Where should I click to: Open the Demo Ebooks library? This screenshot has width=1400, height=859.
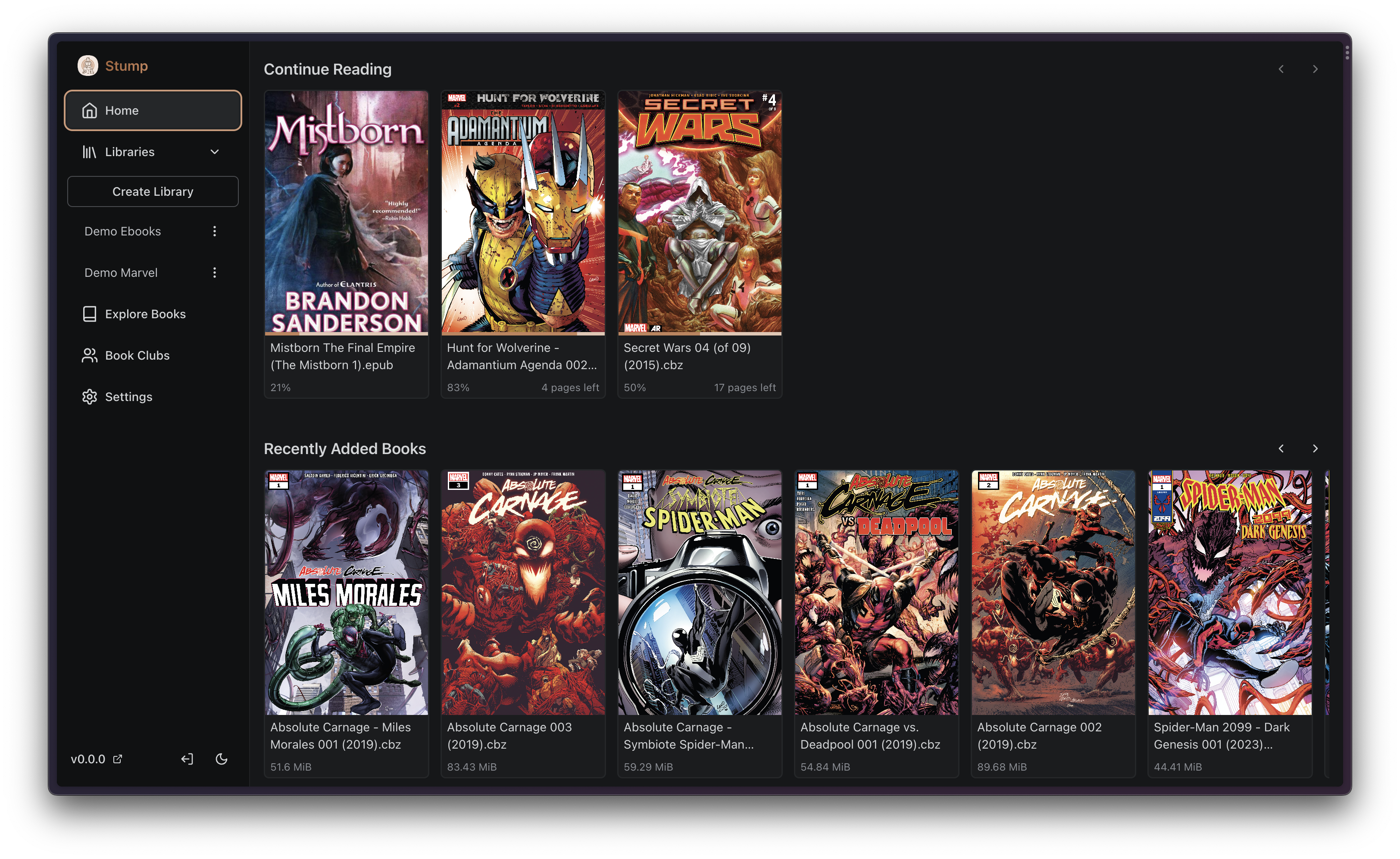(x=123, y=231)
